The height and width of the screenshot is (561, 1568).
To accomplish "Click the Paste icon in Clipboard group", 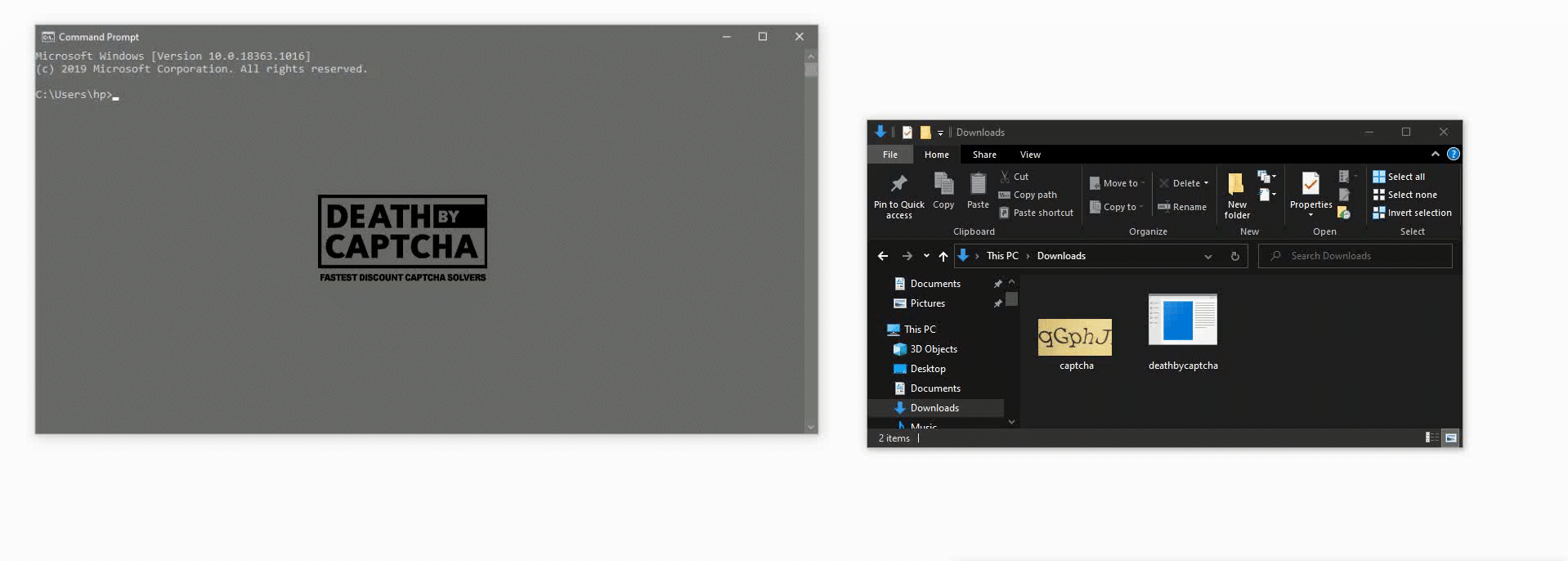I will tap(978, 184).
